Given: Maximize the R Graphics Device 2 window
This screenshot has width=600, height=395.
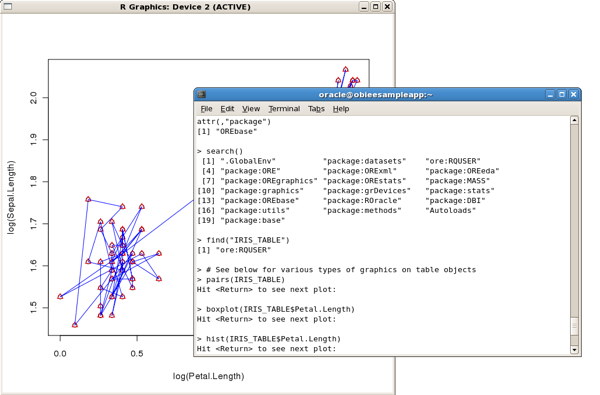Looking at the screenshot, I should pyautogui.click(x=376, y=7).
